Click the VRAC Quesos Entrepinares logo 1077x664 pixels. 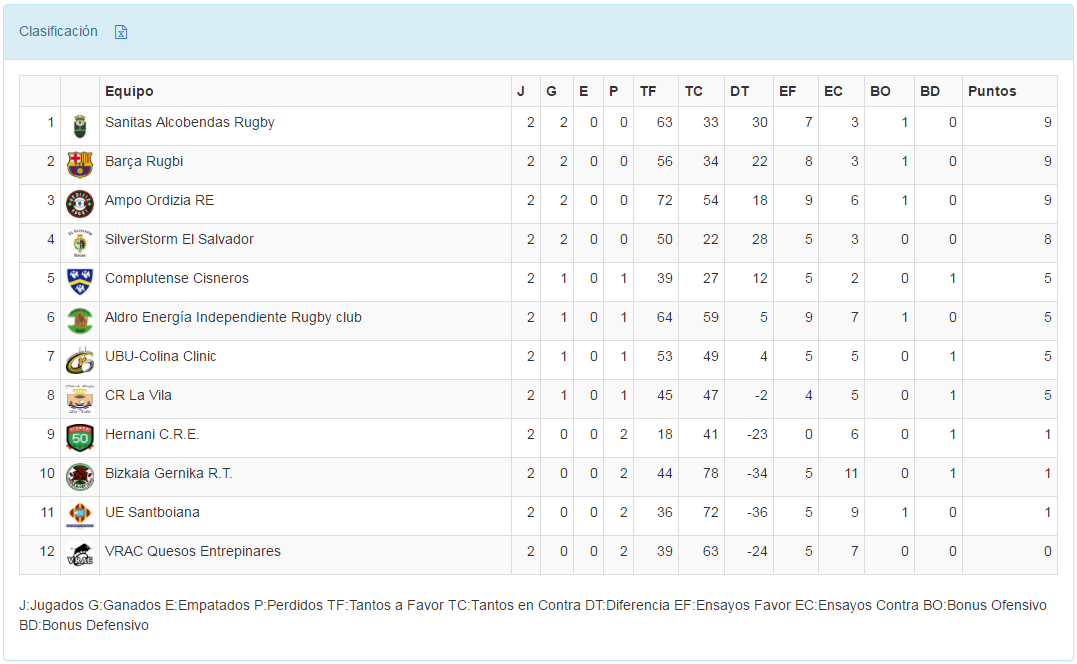click(x=80, y=554)
